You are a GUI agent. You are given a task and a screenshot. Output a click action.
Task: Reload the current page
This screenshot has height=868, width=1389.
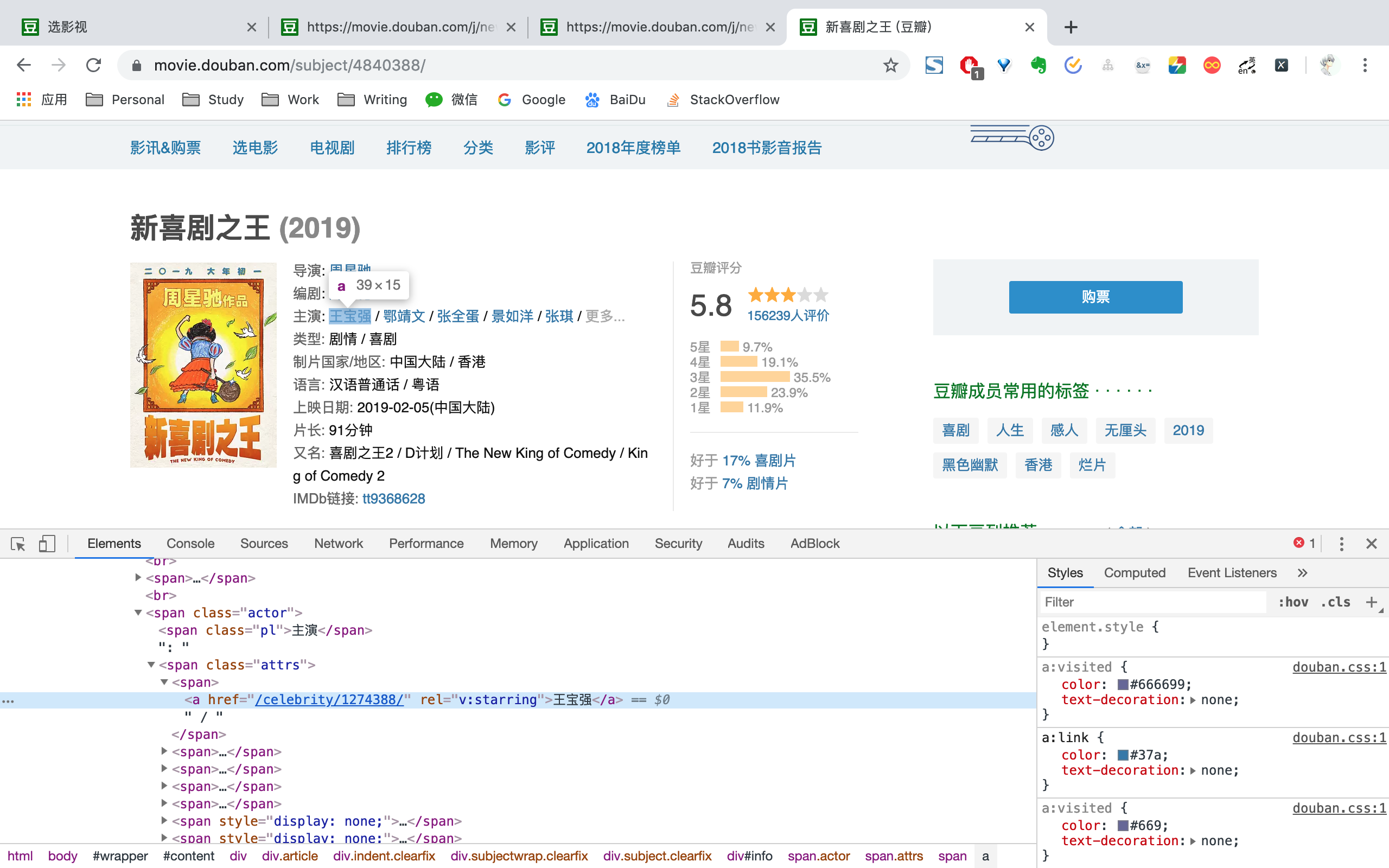(x=93, y=66)
